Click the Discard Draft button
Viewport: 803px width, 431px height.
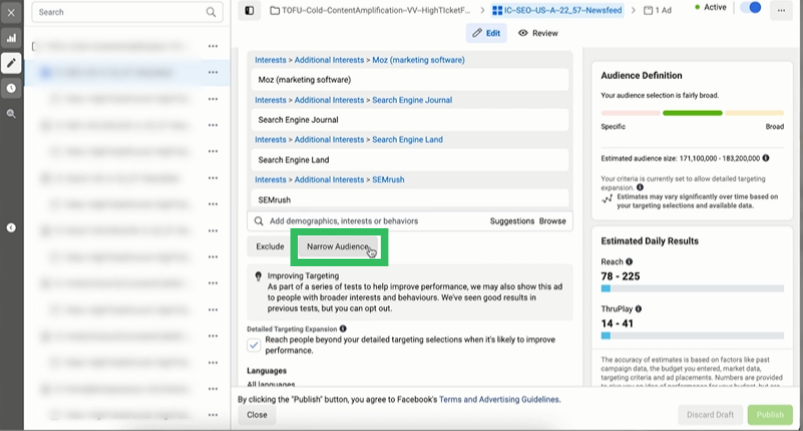(x=710, y=415)
